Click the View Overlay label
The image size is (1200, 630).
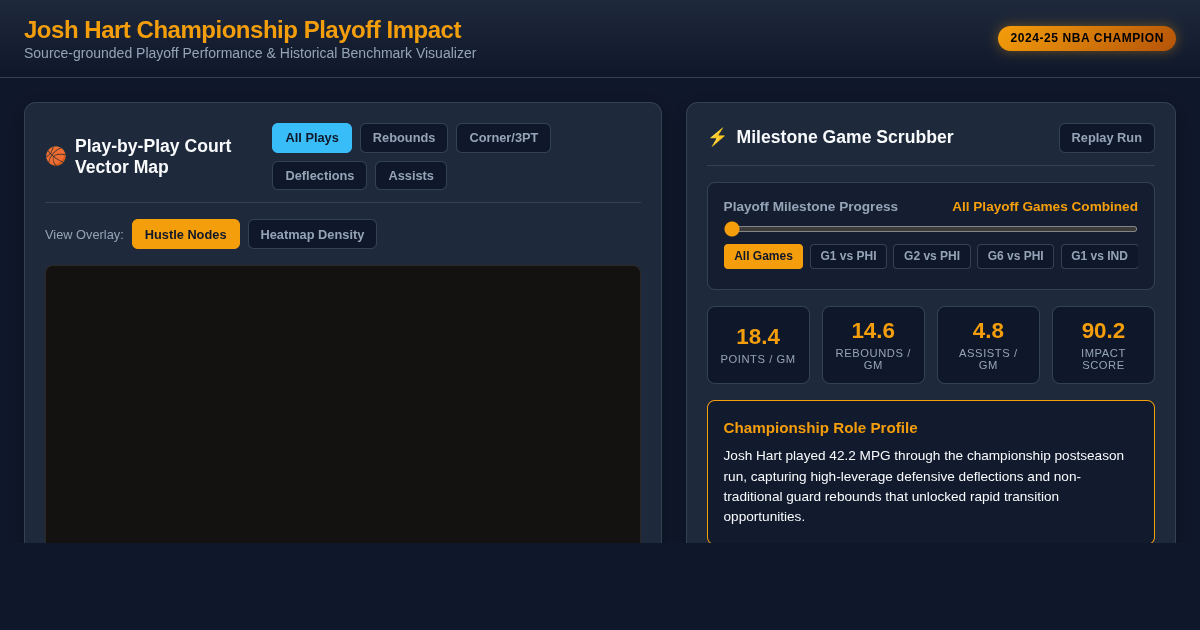pos(84,234)
